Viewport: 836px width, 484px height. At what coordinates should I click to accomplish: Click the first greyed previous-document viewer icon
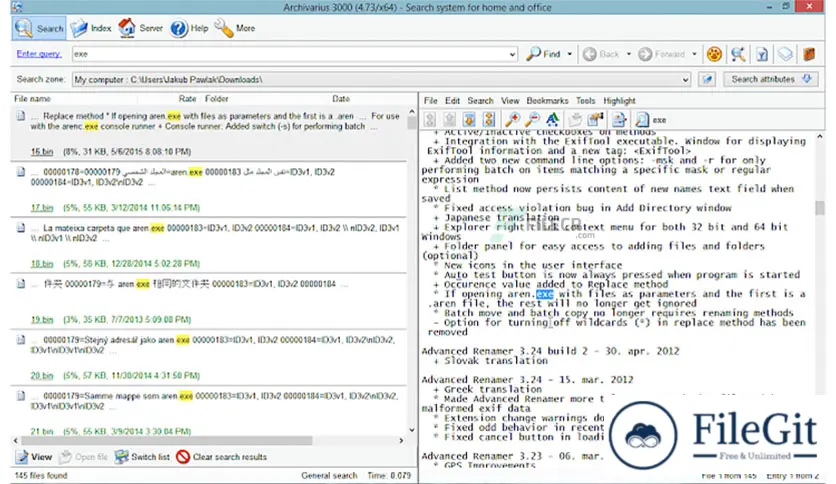[x=430, y=119]
